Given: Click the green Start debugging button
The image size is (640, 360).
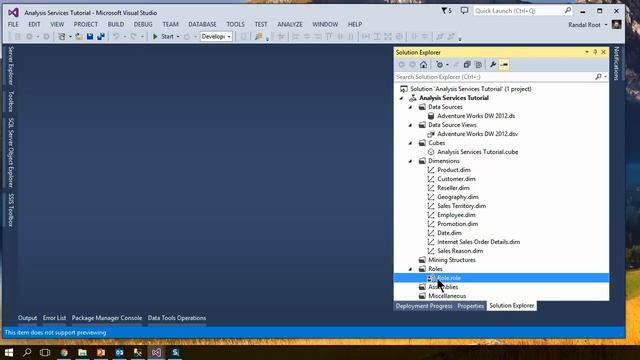Looking at the screenshot, I should 155,37.
